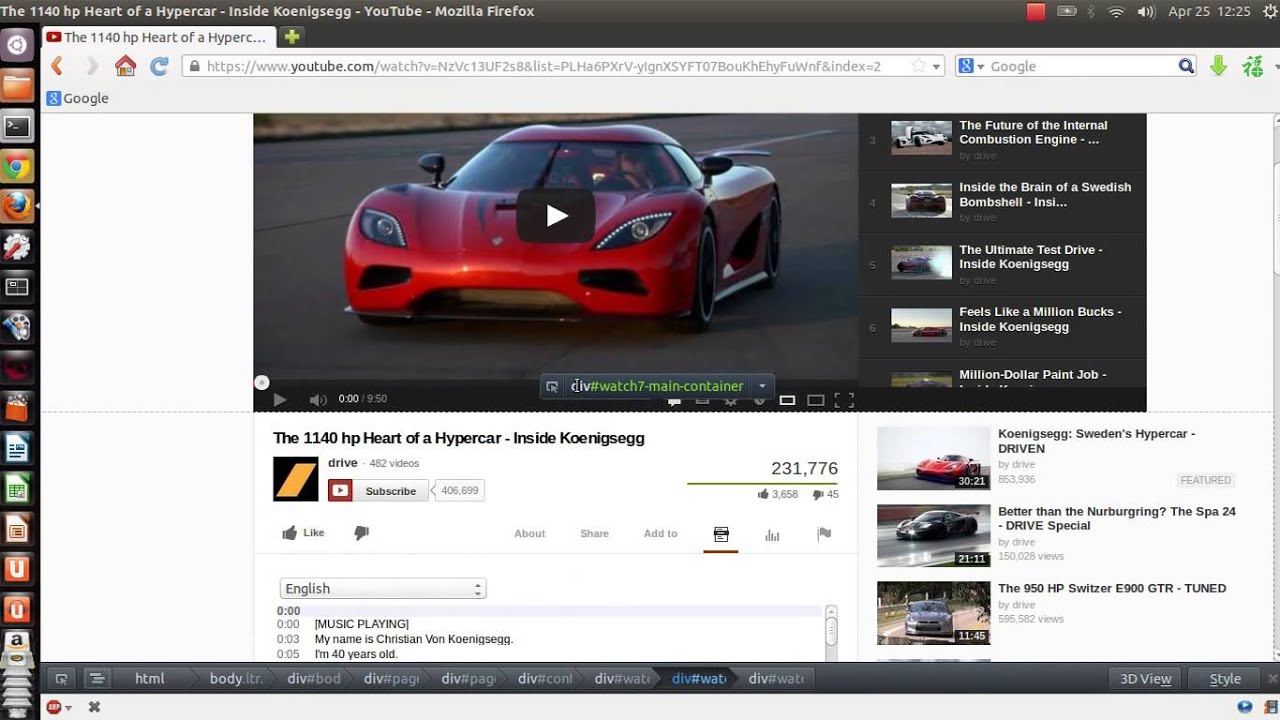Close the addon bar with the X
Screen dimensions: 1280x720
[x=94, y=707]
